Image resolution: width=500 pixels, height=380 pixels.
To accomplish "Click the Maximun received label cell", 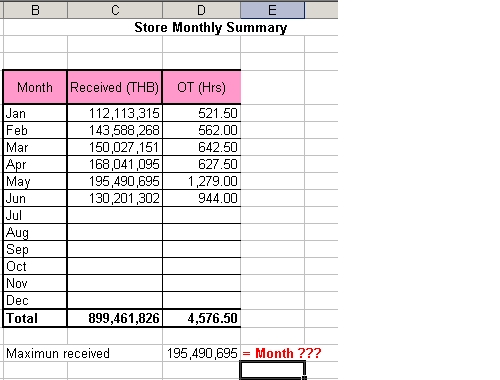I will pyautogui.click(x=58, y=353).
